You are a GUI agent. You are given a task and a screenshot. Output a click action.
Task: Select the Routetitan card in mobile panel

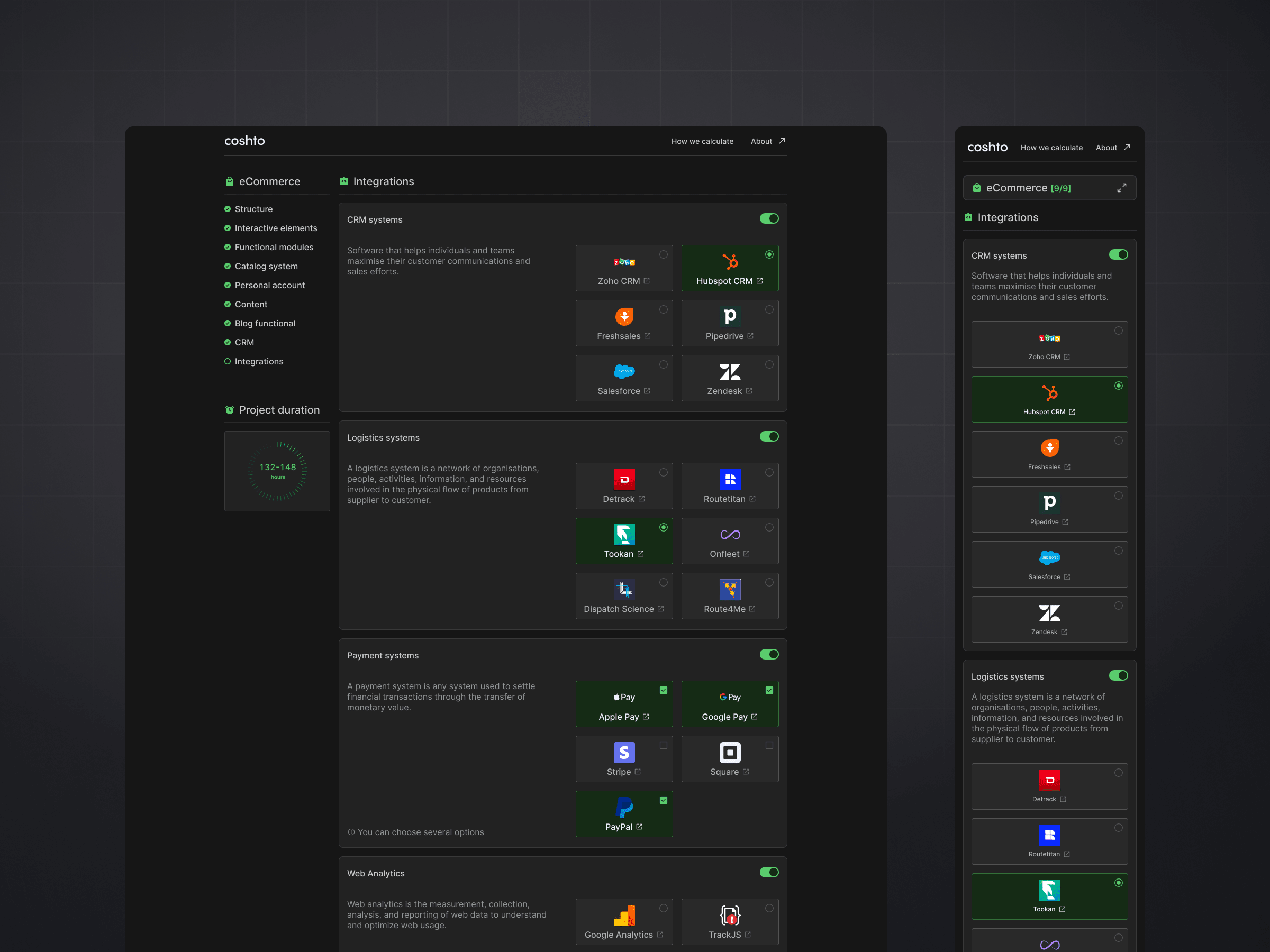(1049, 841)
